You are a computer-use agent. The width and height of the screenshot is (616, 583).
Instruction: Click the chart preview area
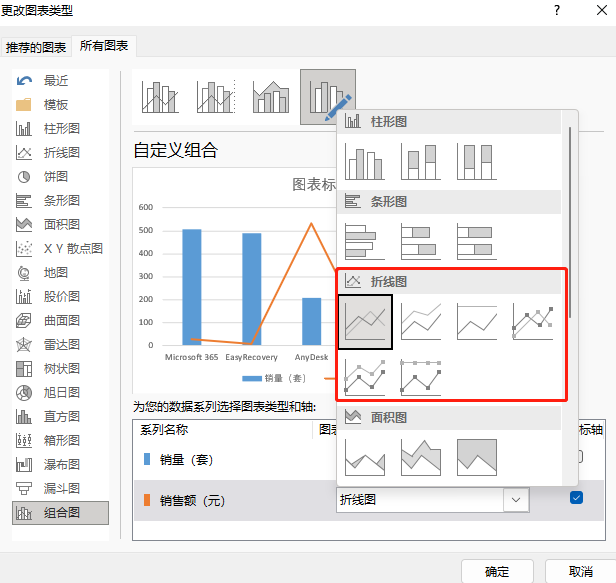pyautogui.click(x=235, y=280)
